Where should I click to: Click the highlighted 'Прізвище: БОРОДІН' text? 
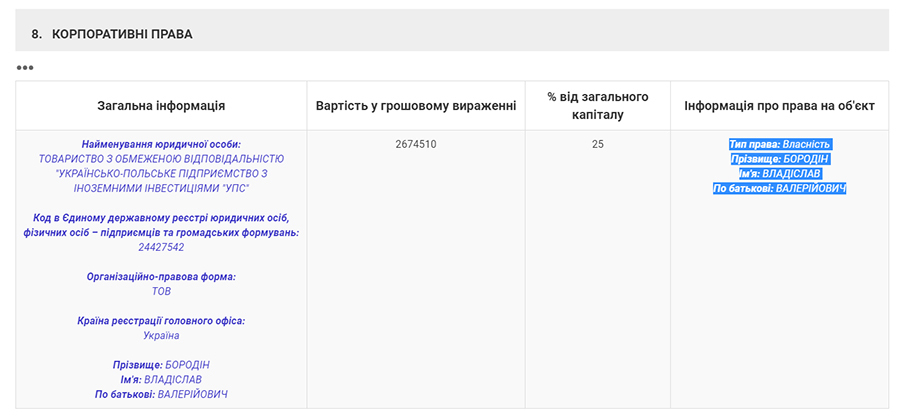click(x=779, y=159)
